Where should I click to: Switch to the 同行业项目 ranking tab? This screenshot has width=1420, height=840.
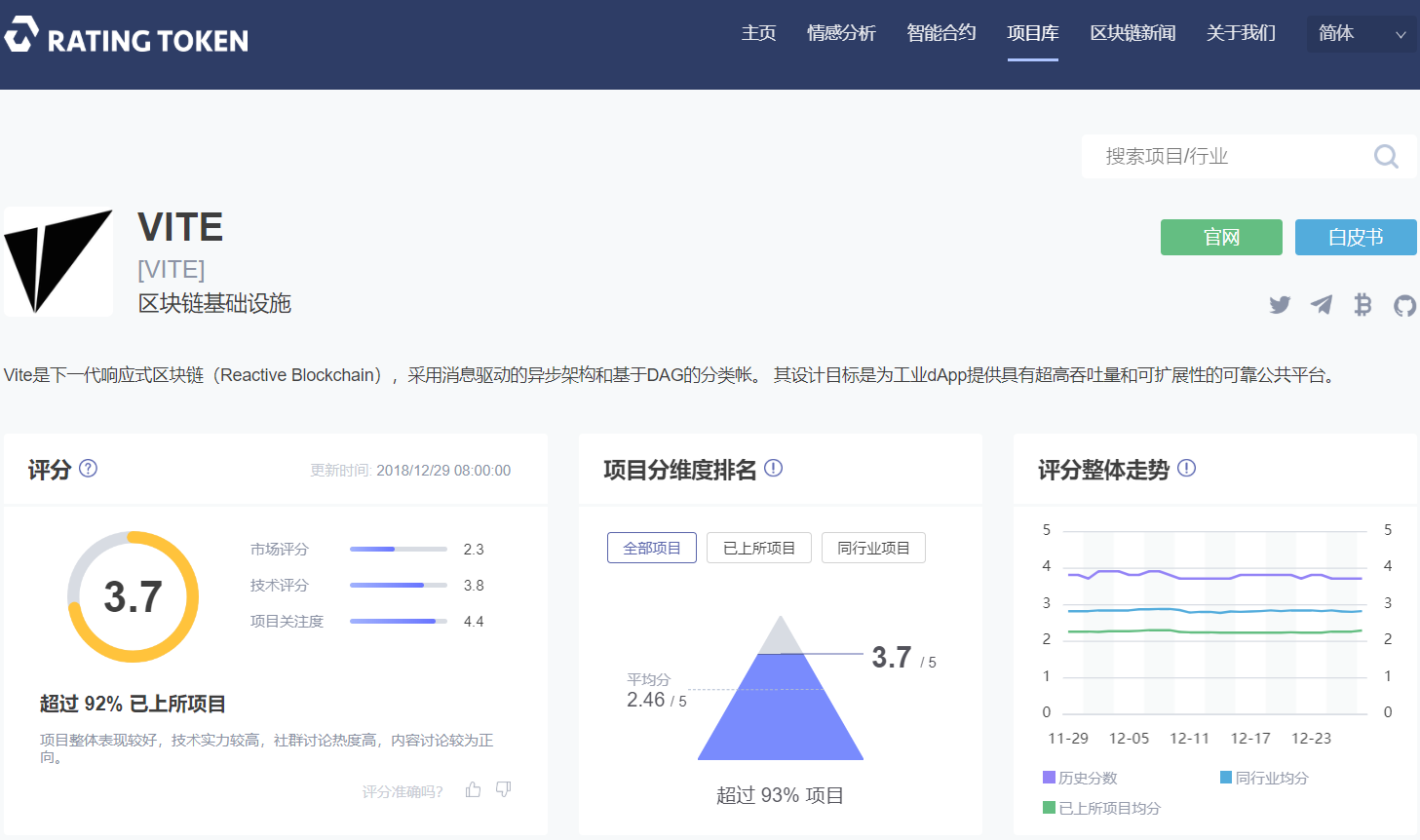pos(873,548)
